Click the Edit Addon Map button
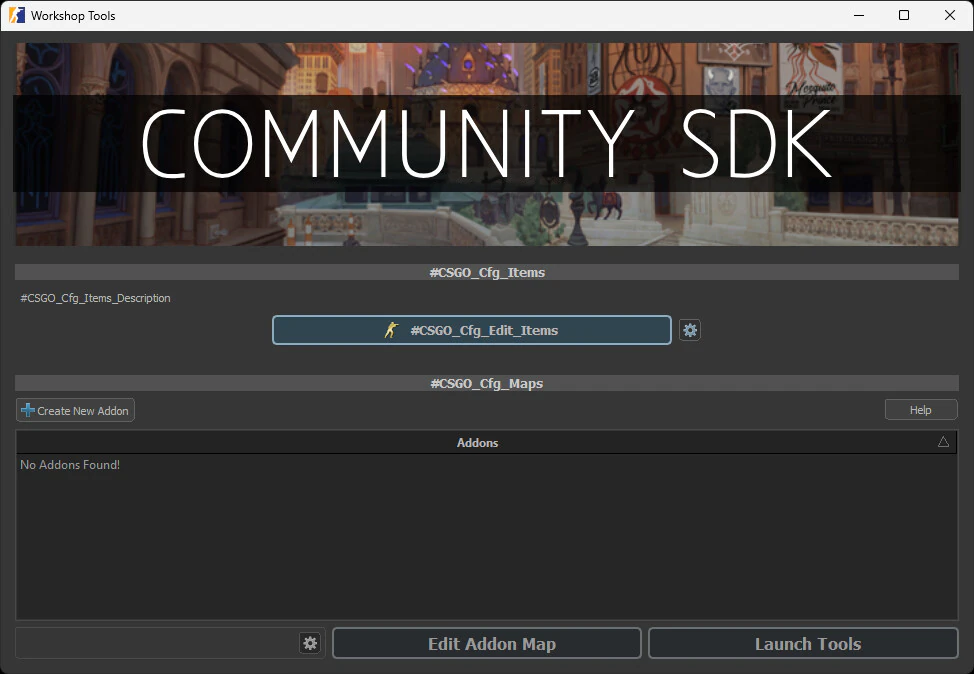Image resolution: width=974 pixels, height=674 pixels. click(x=486, y=643)
